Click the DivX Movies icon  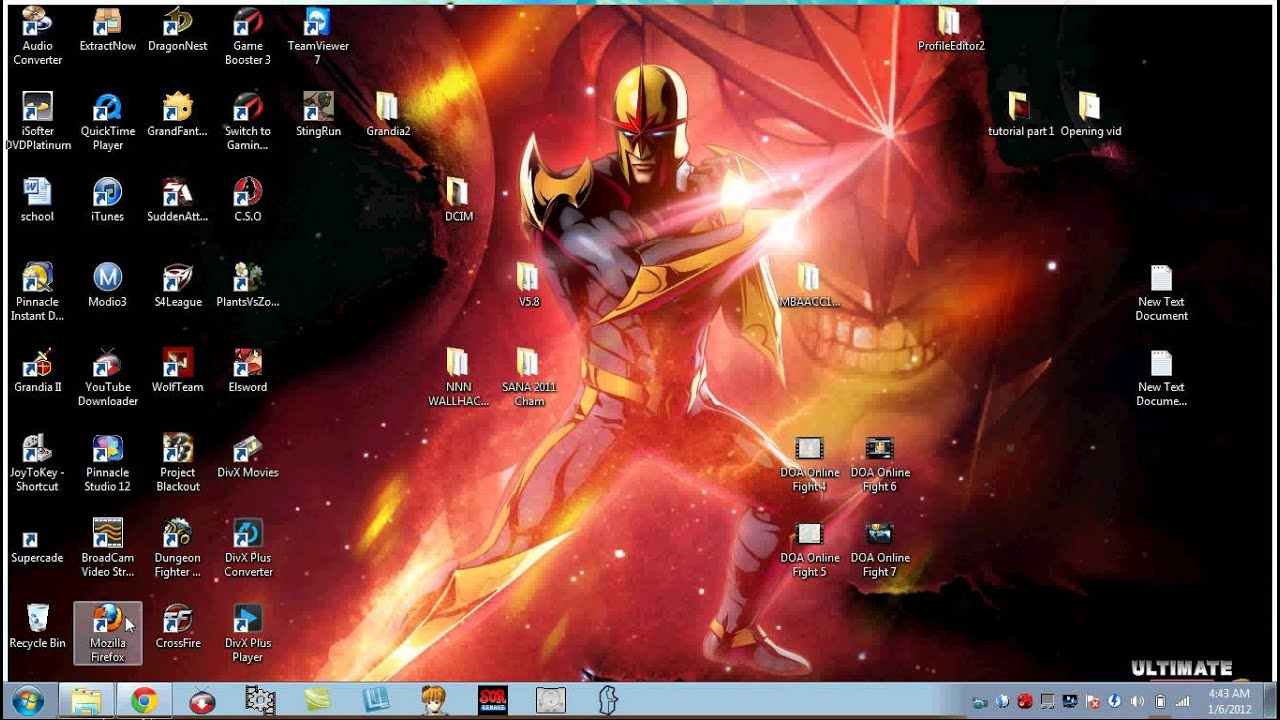248,455
